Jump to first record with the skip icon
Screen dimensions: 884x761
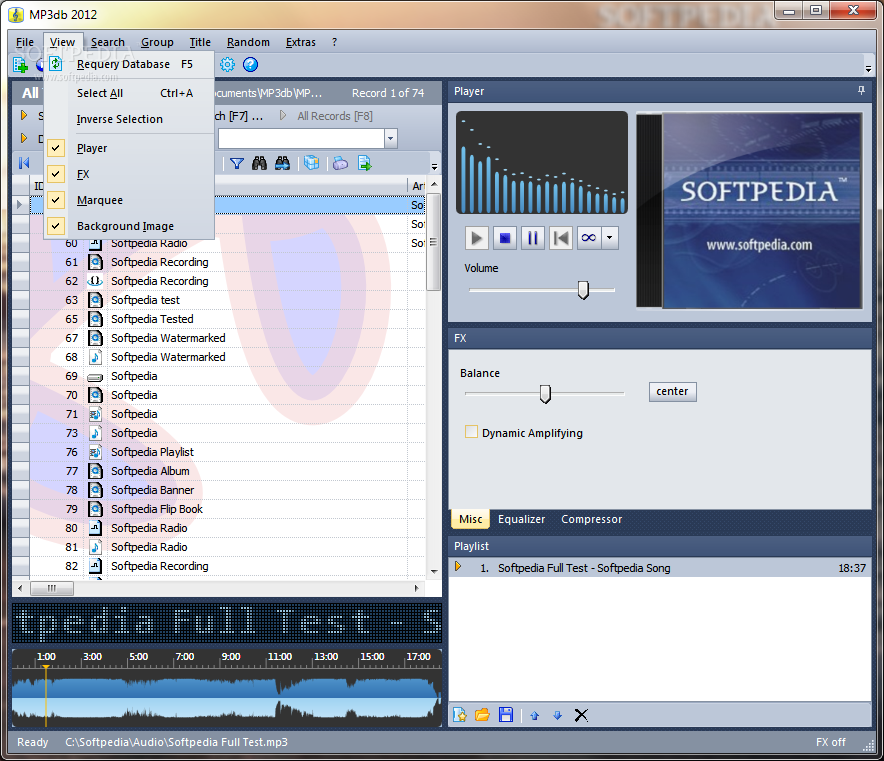tap(24, 163)
